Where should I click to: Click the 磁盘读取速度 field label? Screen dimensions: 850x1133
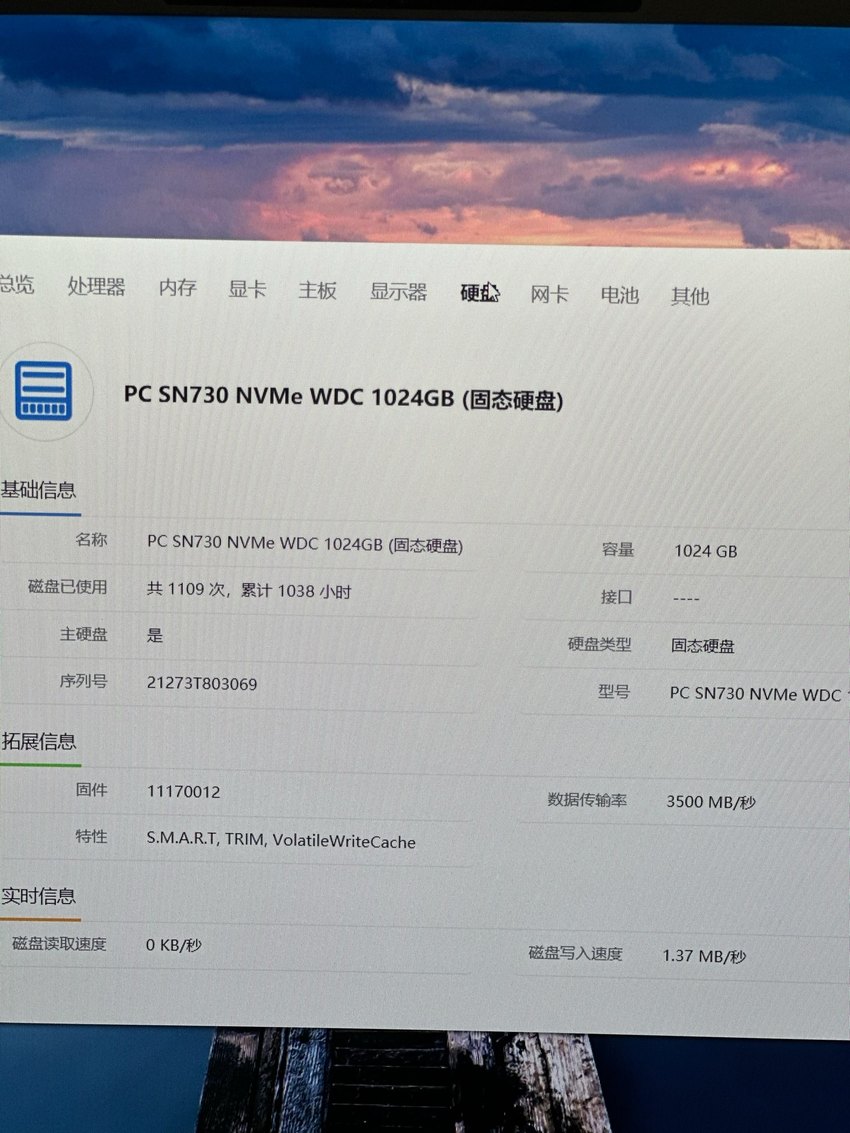click(59, 944)
